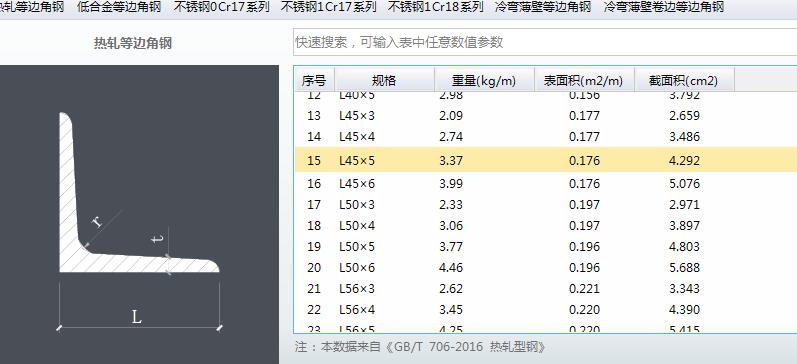The height and width of the screenshot is (364, 797).
Task: Switch to 不锈钢1Cr17系列 tab
Action: coord(328,7)
